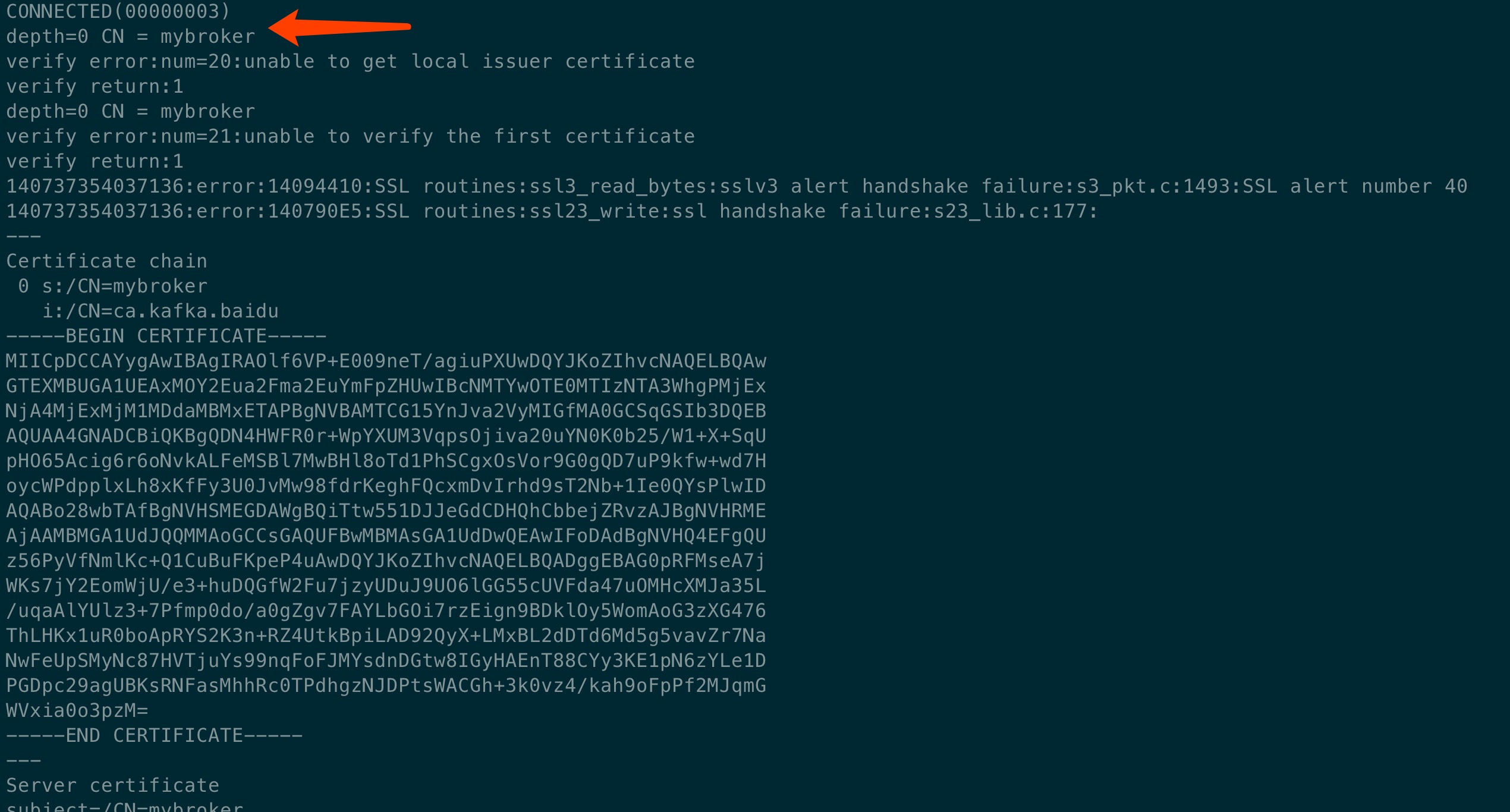Viewport: 1510px width, 812px height.
Task: Click the first "depth=0 CN = mybroker" line
Action: [131, 37]
